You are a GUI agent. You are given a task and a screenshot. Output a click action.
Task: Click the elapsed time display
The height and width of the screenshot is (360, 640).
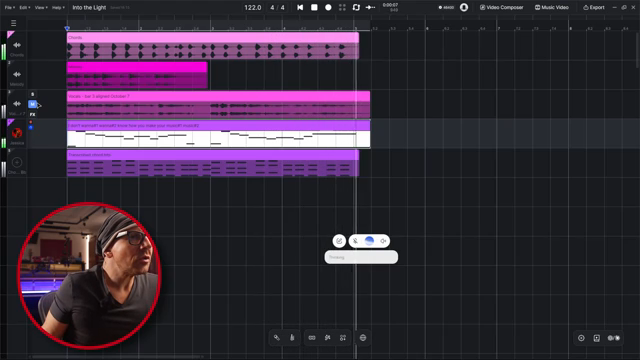[390, 7]
